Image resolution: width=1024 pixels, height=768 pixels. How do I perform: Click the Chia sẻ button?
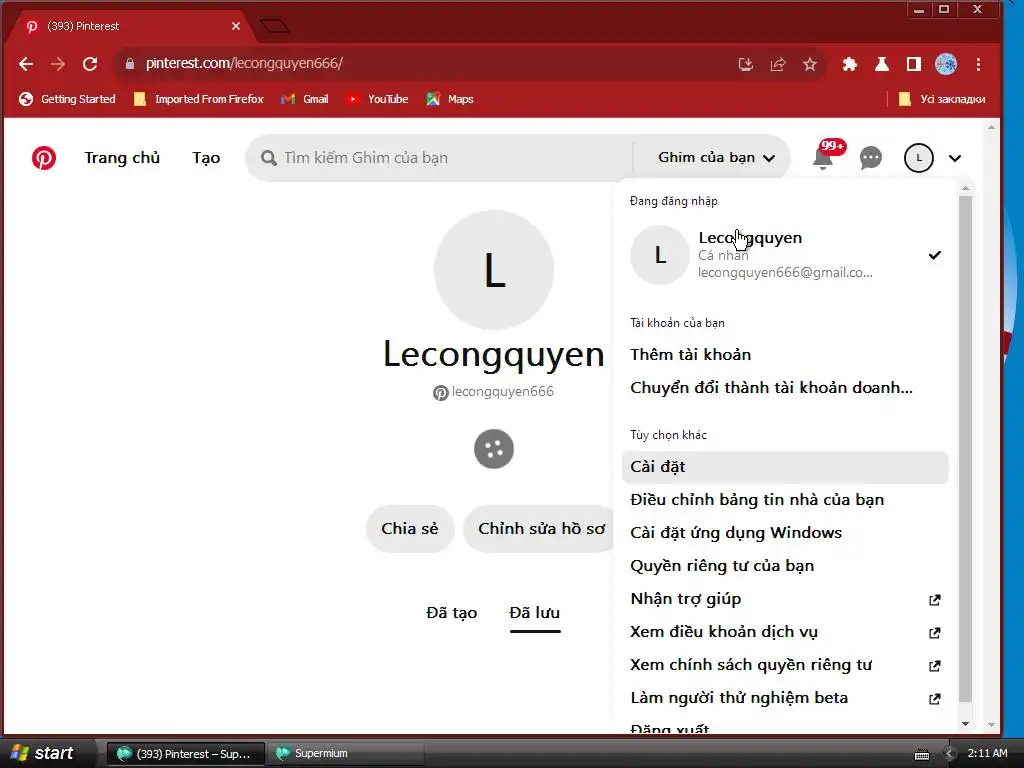click(x=409, y=528)
